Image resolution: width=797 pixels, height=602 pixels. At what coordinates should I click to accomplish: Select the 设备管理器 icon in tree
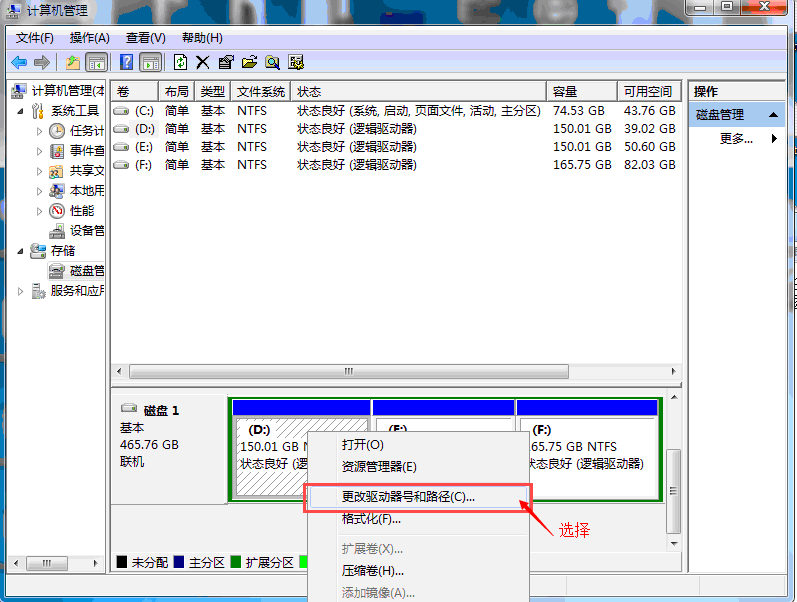56,231
